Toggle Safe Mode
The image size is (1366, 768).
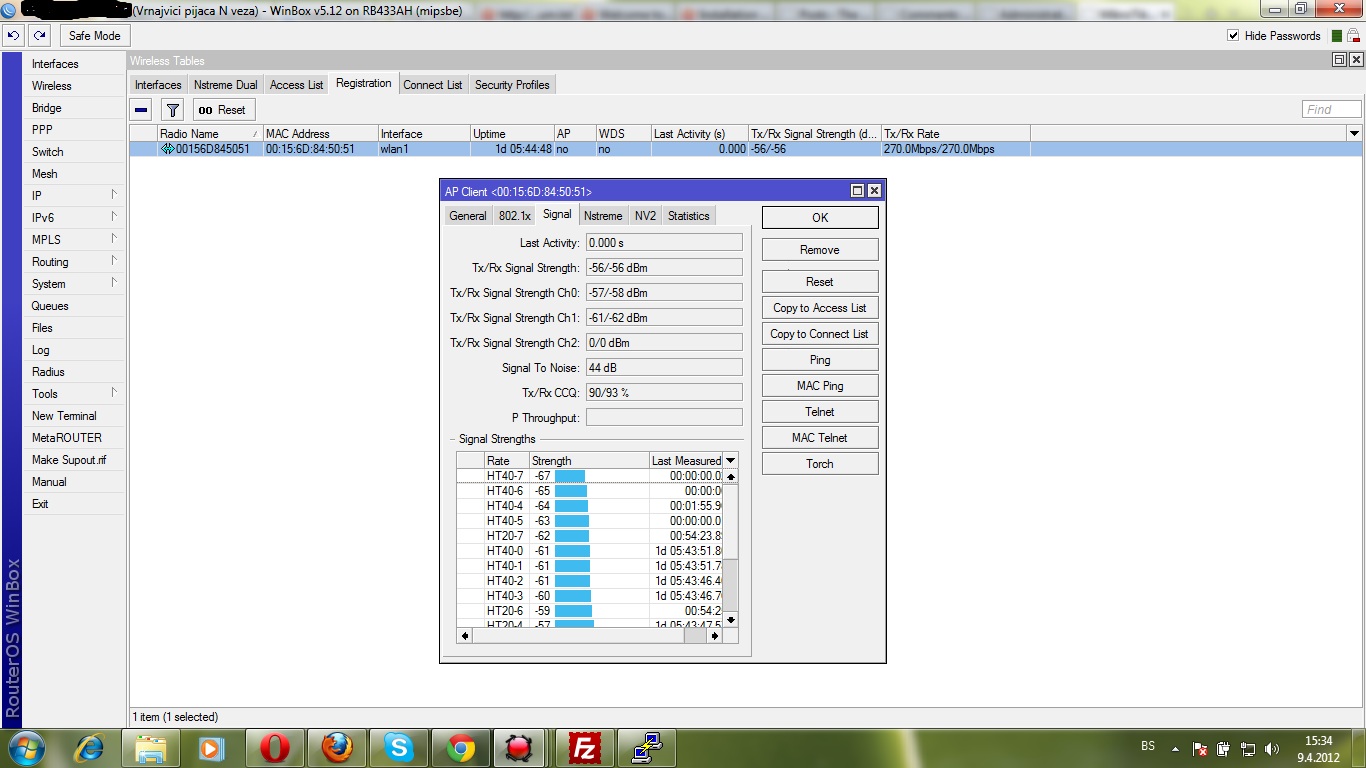[x=94, y=36]
